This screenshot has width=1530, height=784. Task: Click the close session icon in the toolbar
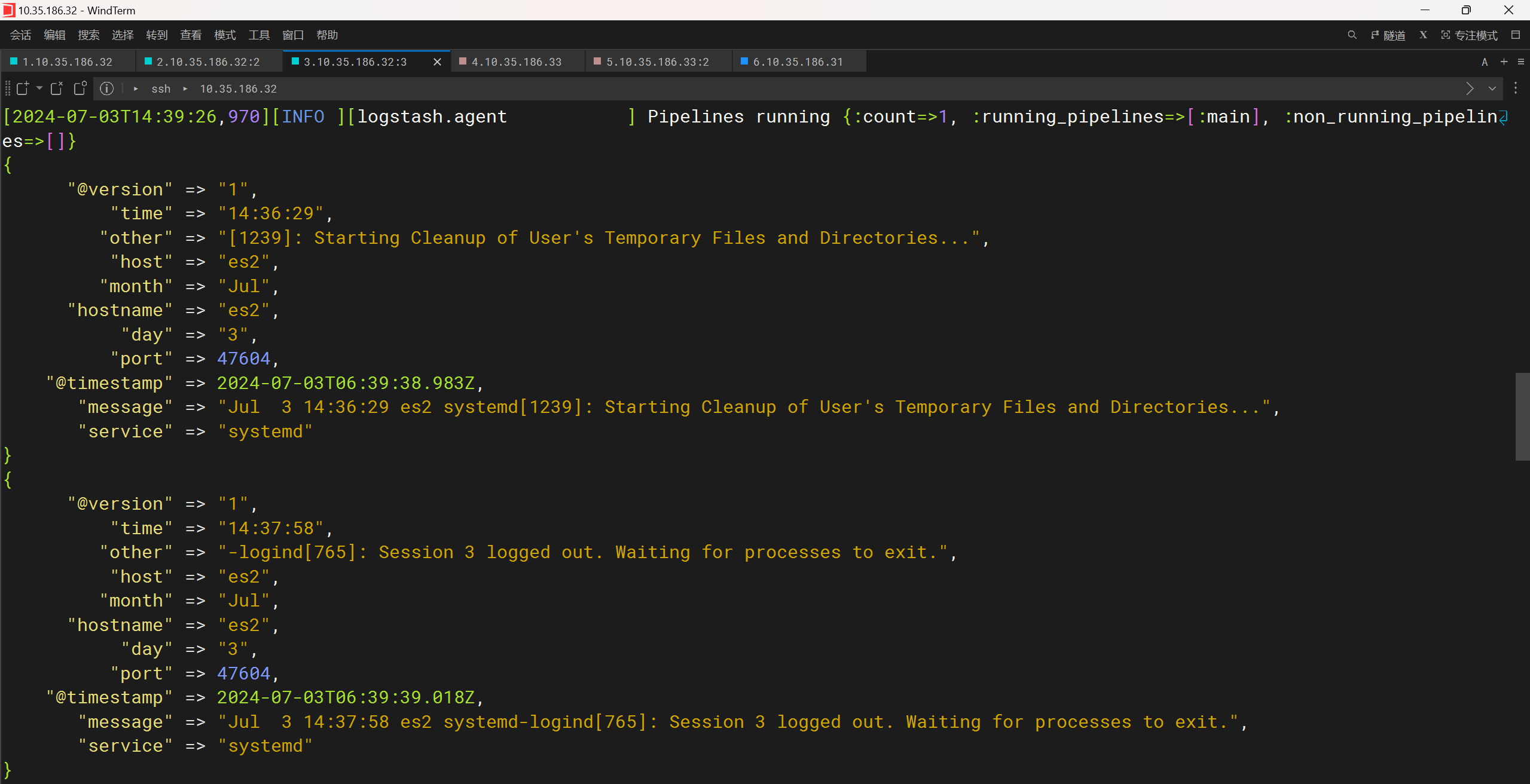coord(57,88)
